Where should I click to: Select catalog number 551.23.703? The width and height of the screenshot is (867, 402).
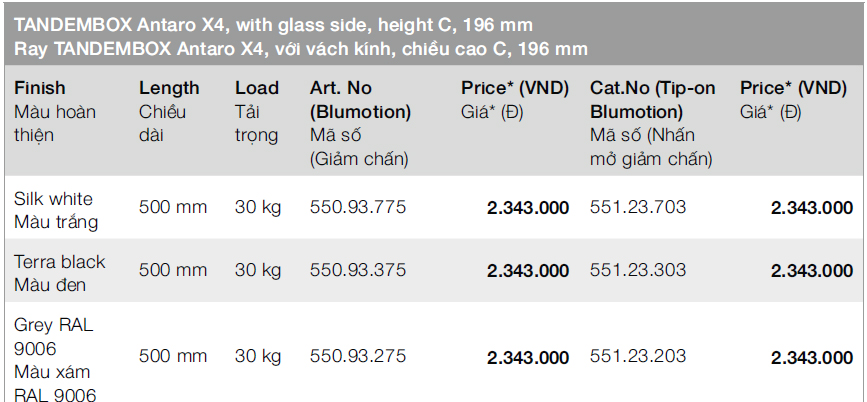point(638,208)
